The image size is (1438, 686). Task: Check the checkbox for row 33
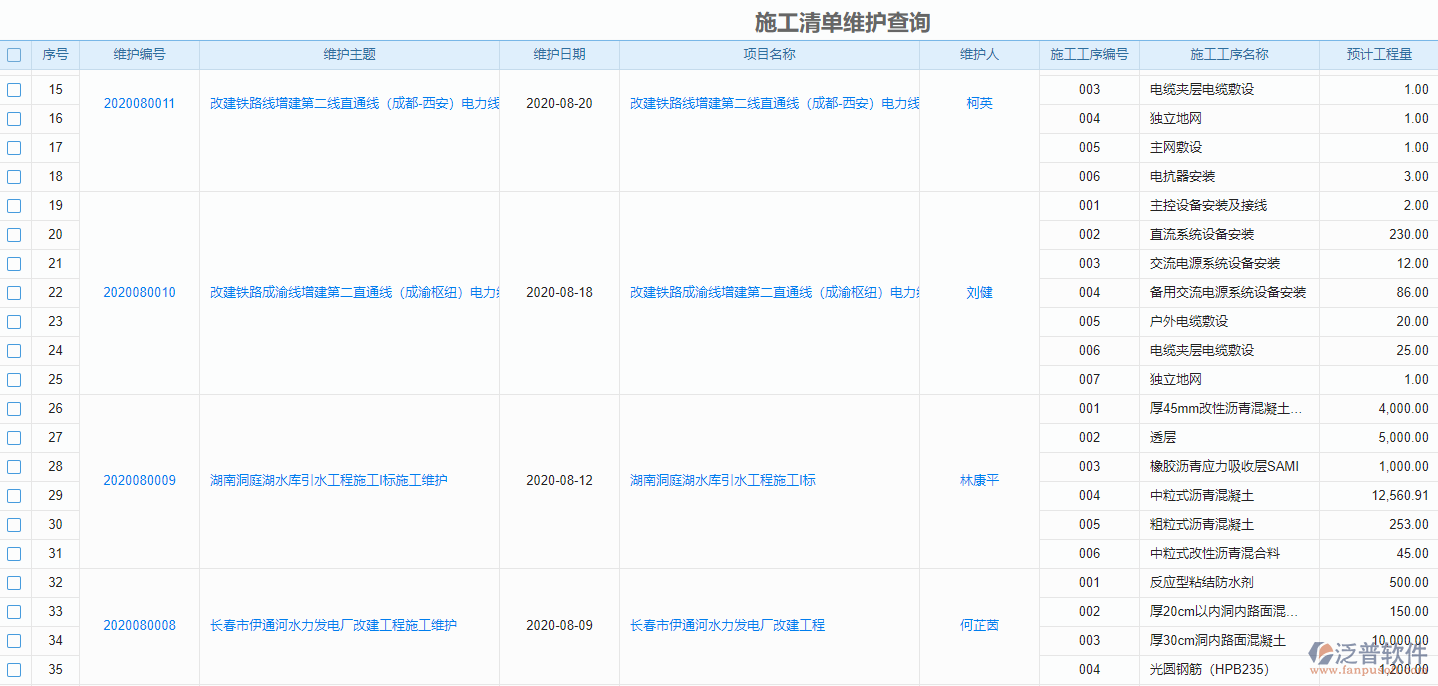coord(14,611)
